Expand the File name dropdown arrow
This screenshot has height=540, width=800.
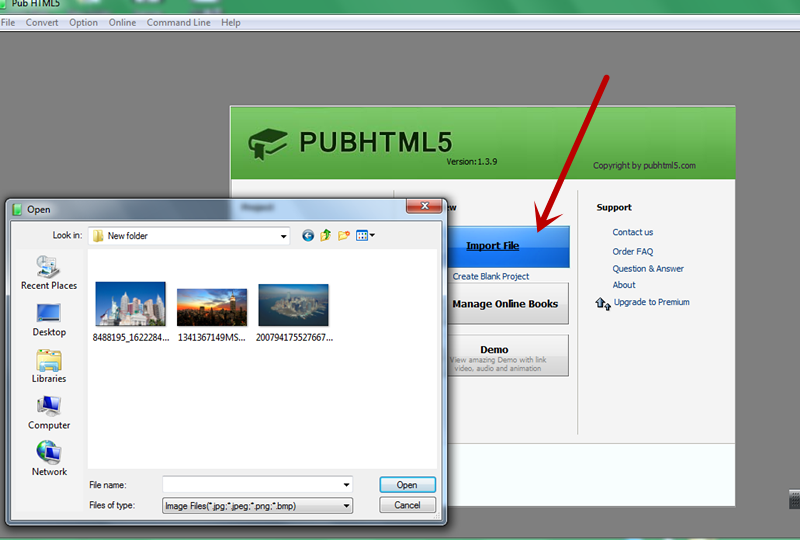[346, 485]
